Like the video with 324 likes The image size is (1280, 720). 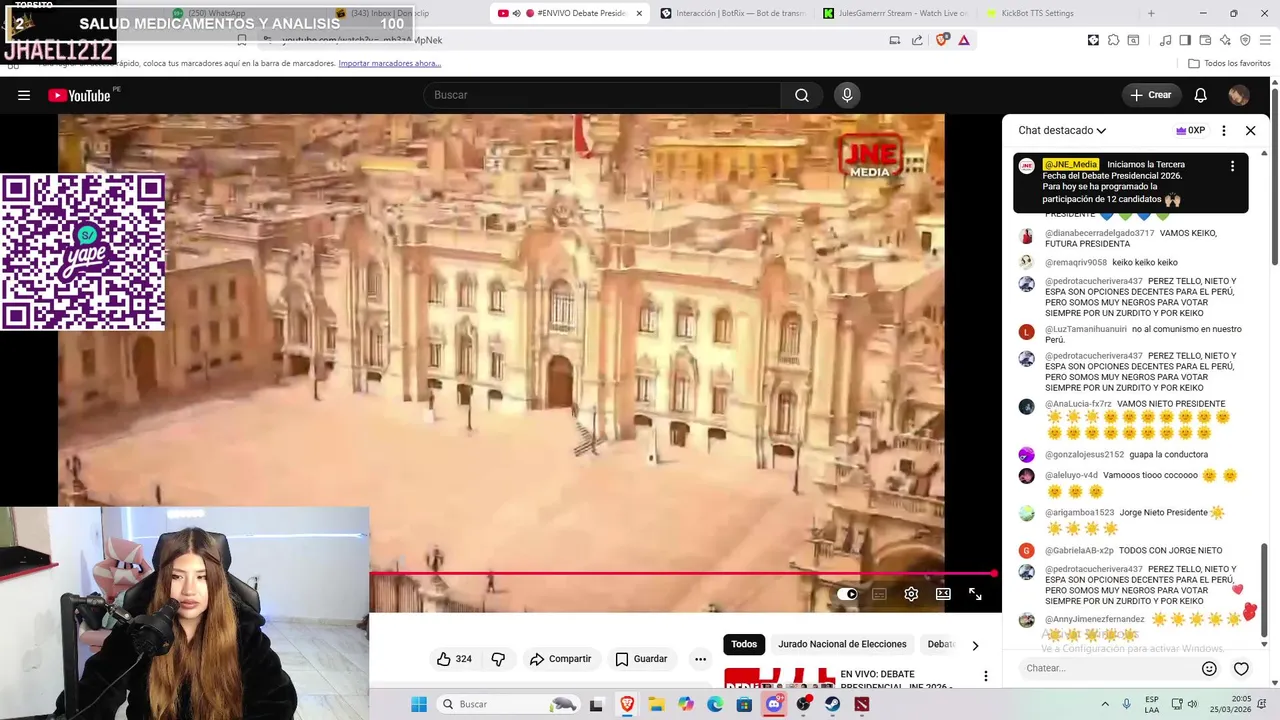pyautogui.click(x=454, y=659)
